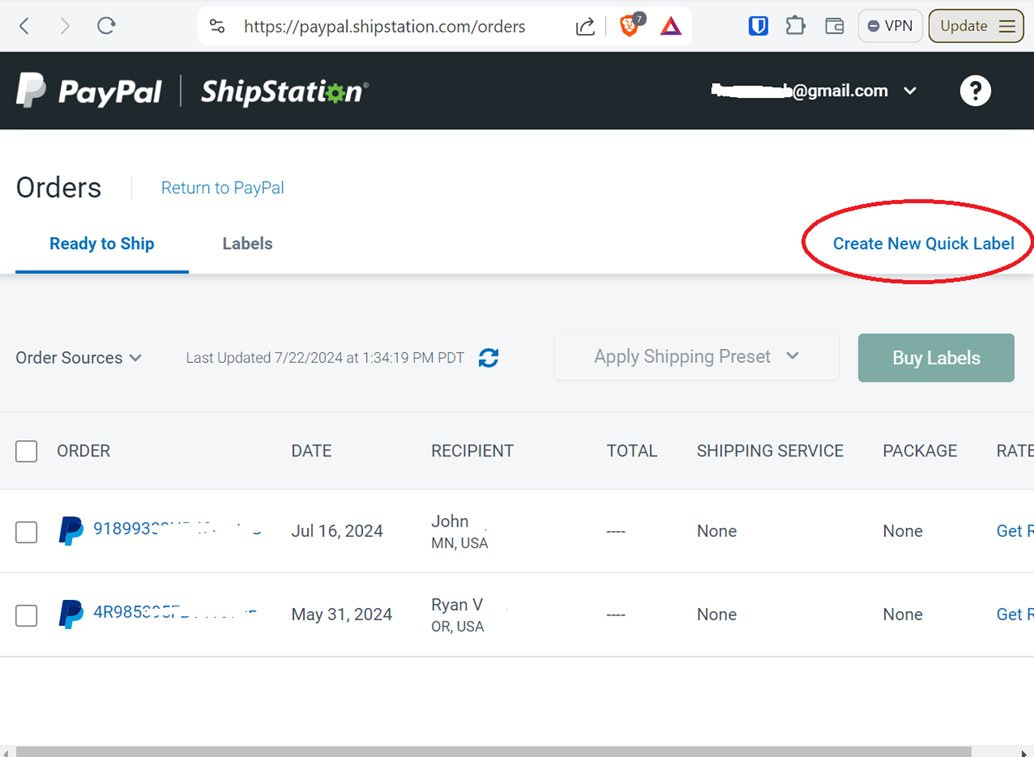The height and width of the screenshot is (757, 1034).
Task: Open the Bitwarden extension icon
Action: tap(758, 26)
